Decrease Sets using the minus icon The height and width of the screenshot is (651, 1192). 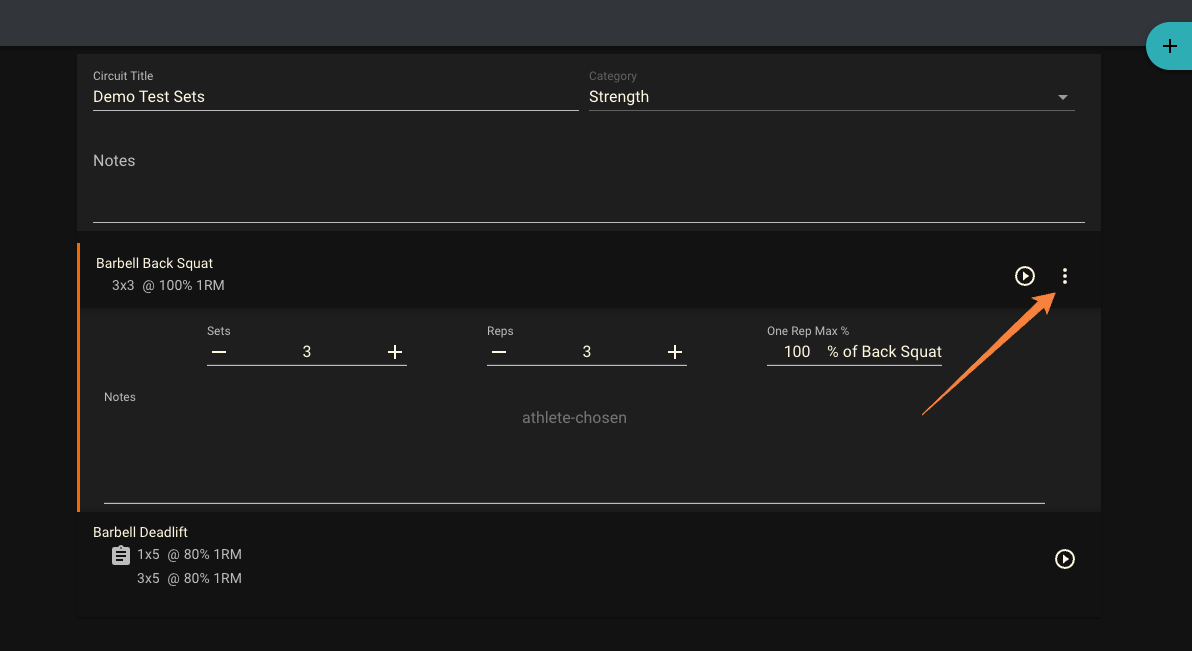click(219, 352)
